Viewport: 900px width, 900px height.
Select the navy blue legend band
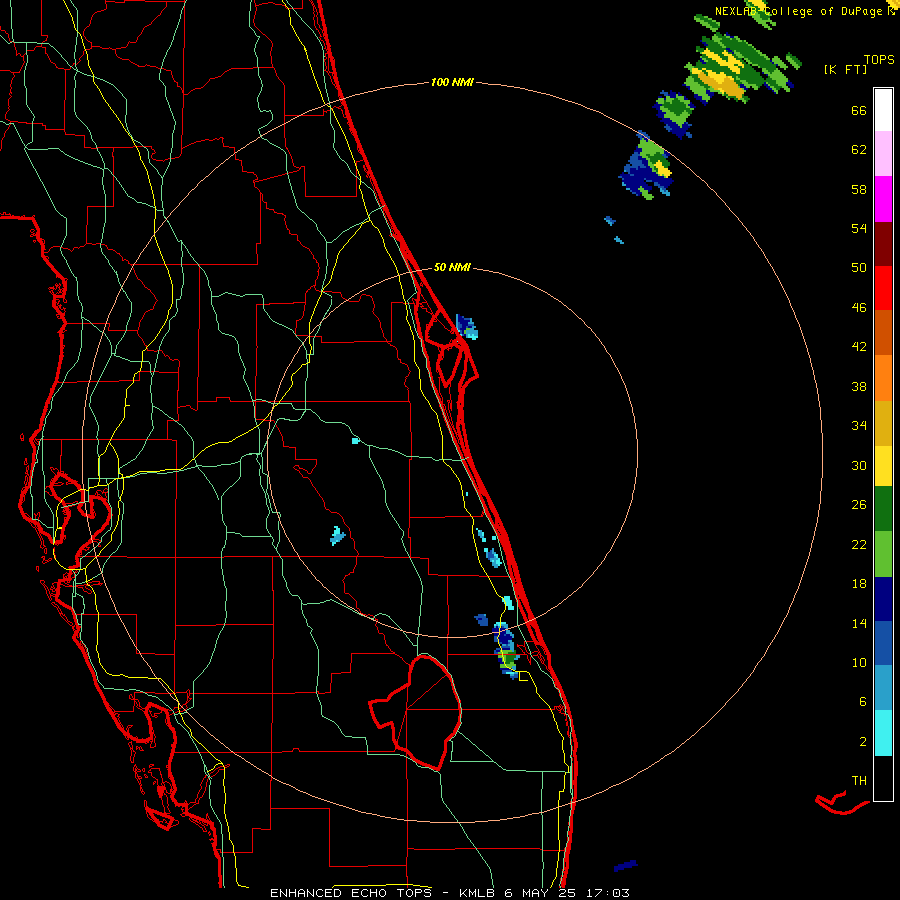click(x=883, y=599)
